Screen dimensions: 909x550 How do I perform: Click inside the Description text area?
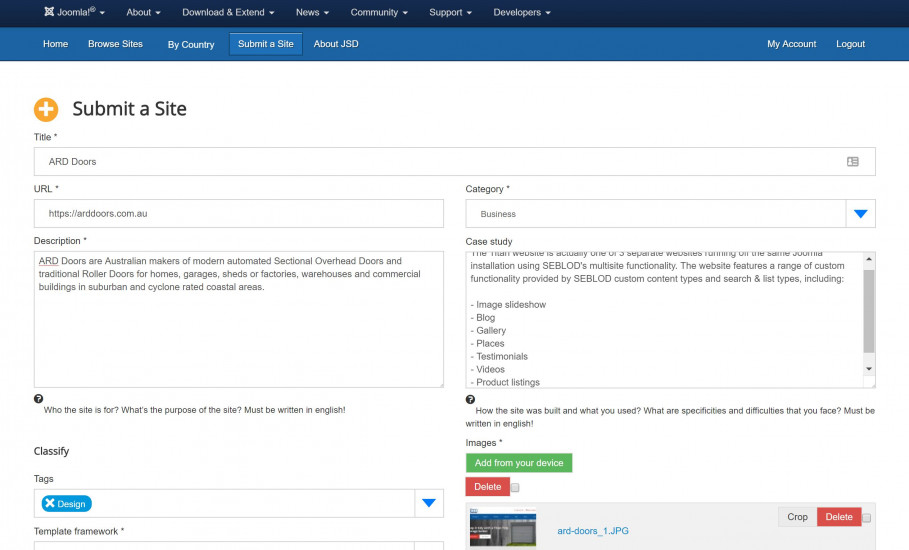[239, 319]
